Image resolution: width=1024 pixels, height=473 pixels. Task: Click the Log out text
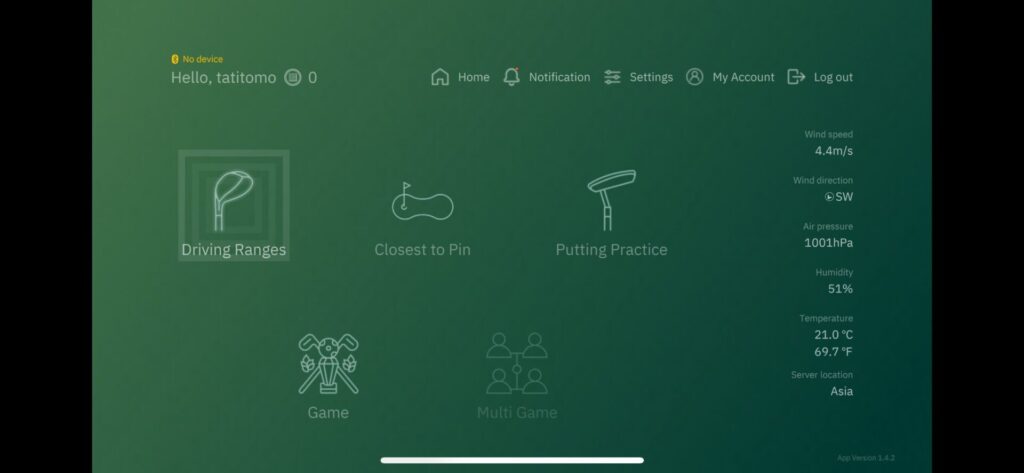(833, 77)
